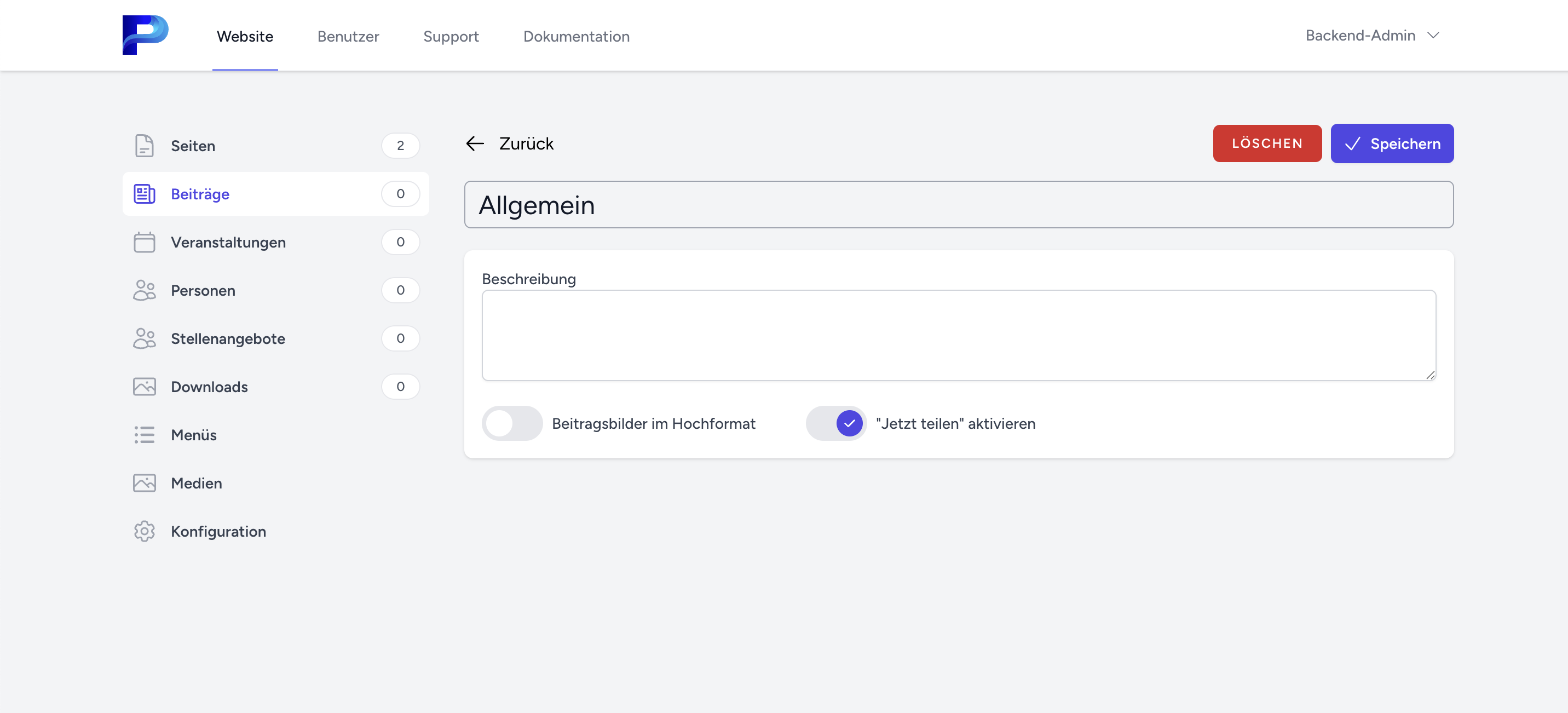Disable the "Jetzt teilen" aktivieren toggle
Screen dimensions: 1568x713
pyautogui.click(x=836, y=423)
